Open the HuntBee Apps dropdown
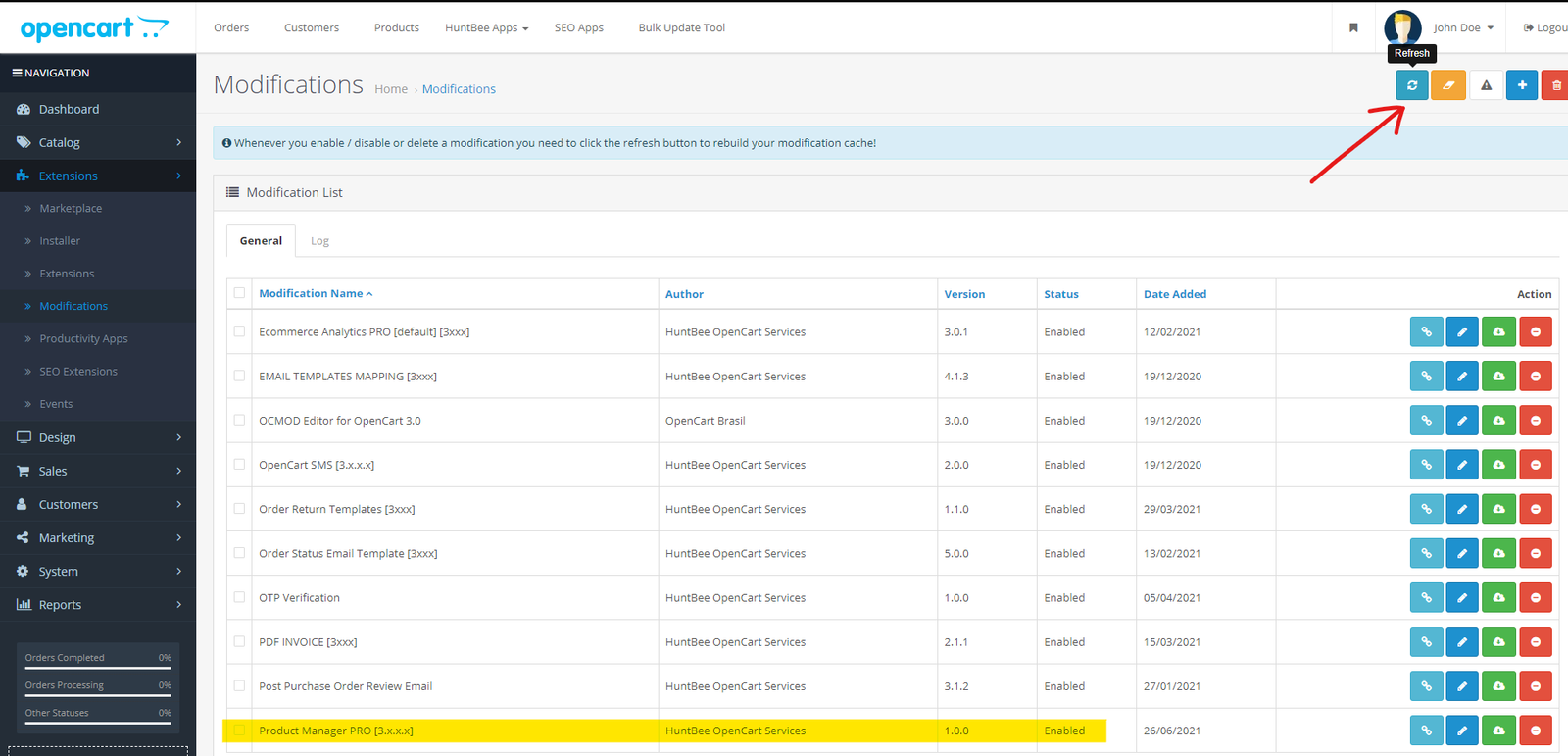 click(486, 27)
